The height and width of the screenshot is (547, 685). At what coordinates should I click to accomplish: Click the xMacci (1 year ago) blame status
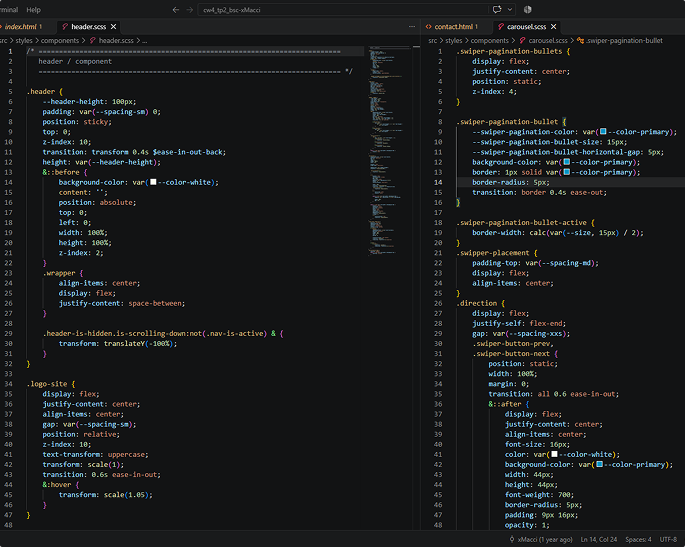click(x=541, y=540)
